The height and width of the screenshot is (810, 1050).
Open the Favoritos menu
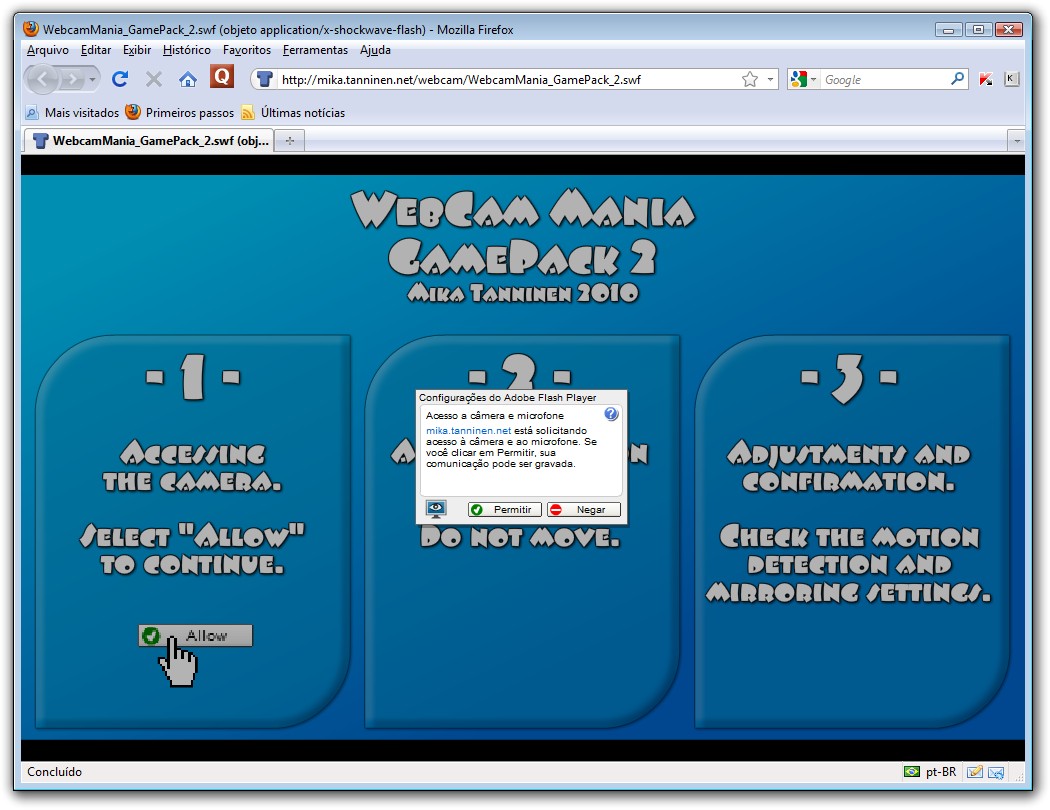tap(246, 50)
